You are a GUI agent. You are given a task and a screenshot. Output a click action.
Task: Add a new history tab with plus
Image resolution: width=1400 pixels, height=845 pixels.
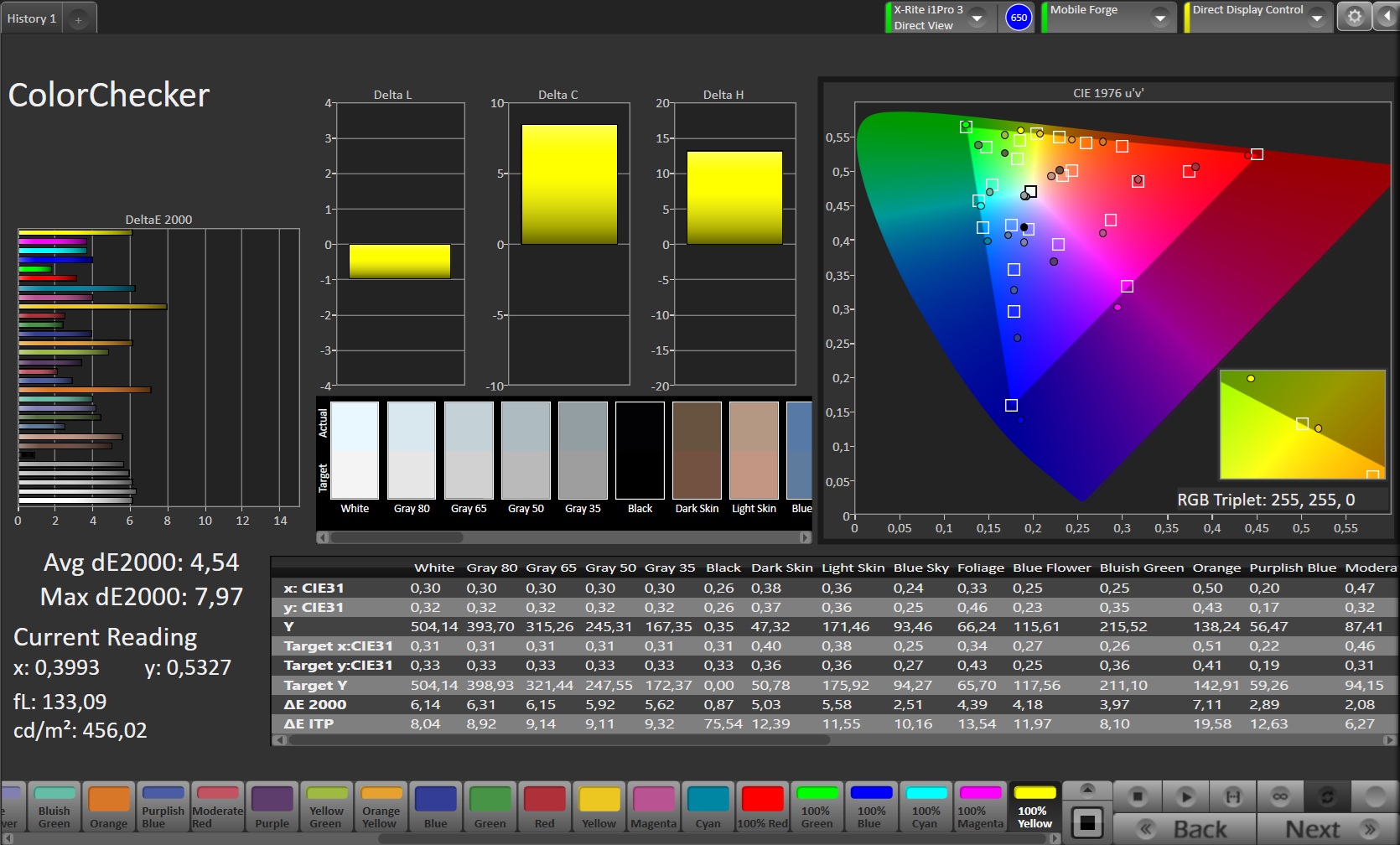(x=79, y=19)
